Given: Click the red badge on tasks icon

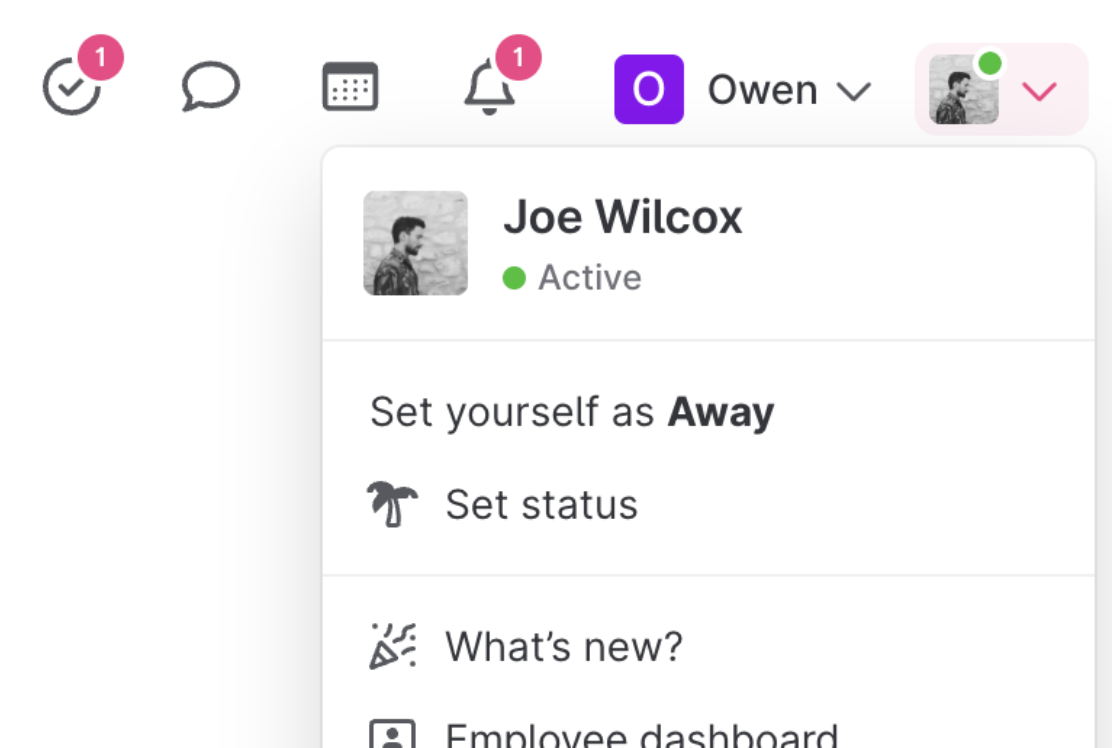Looking at the screenshot, I should pos(100,59).
